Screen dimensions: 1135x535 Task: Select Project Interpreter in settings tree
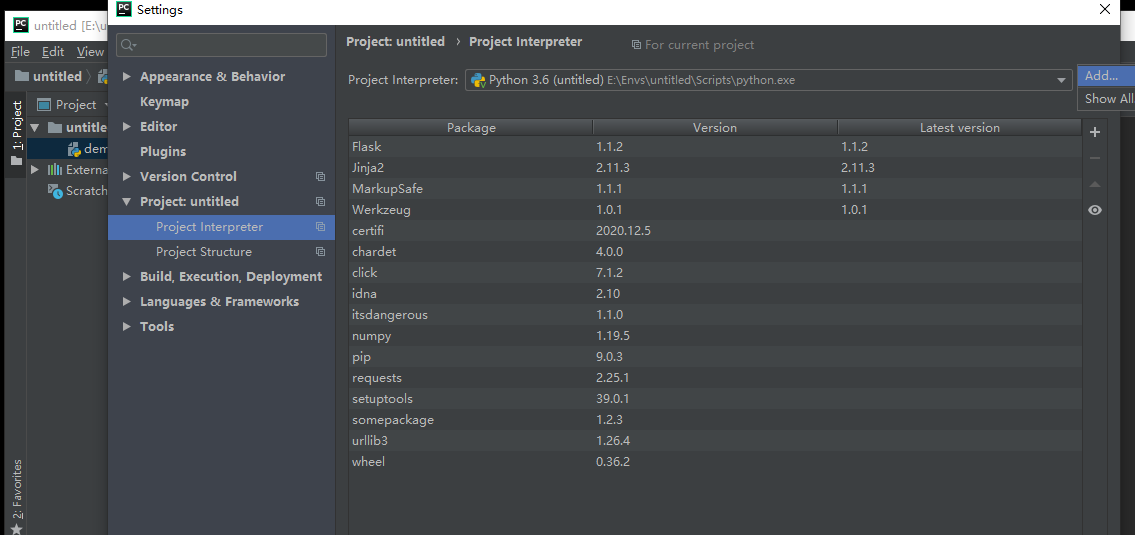[221, 227]
